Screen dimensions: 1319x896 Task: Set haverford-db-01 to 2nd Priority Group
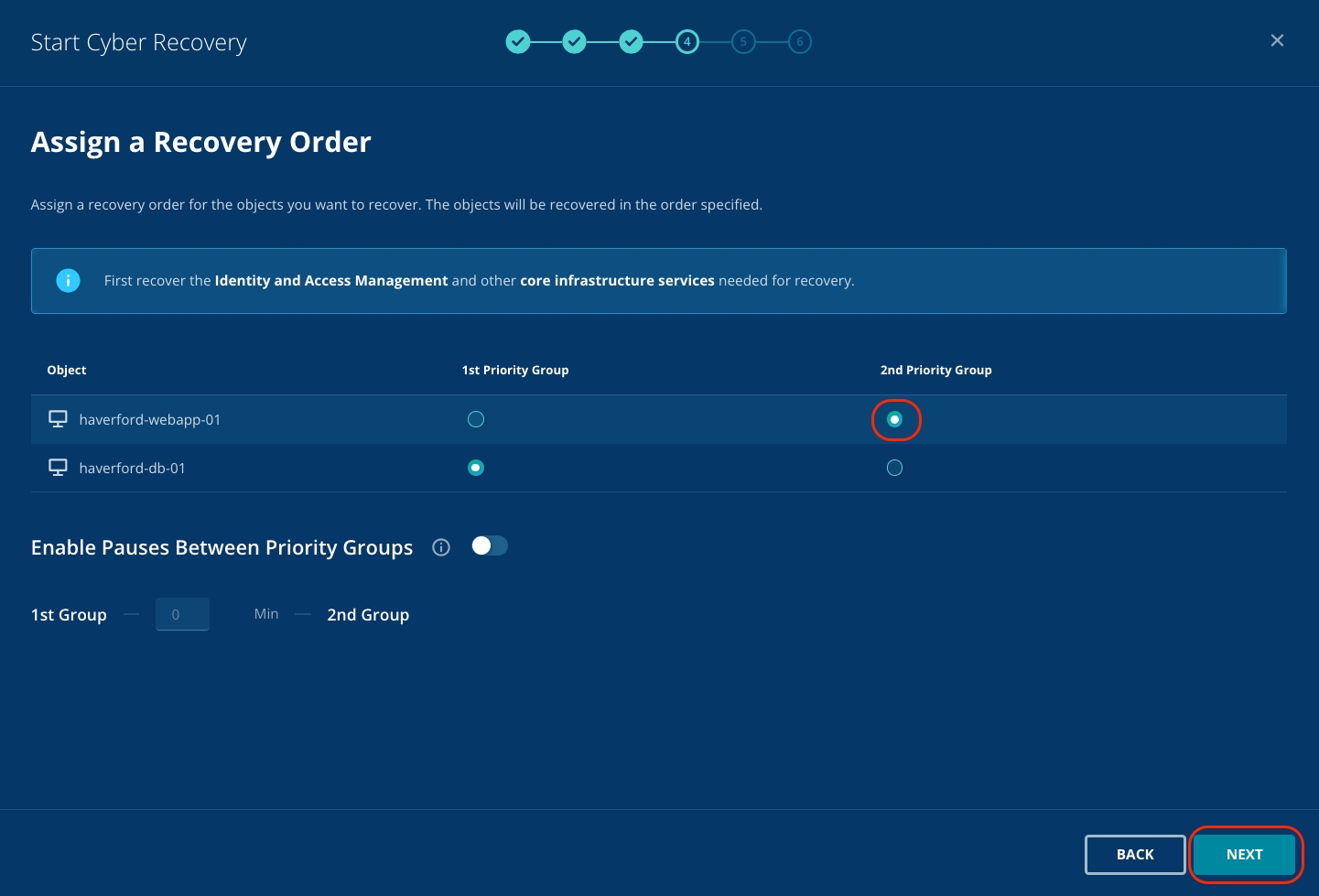click(x=895, y=468)
